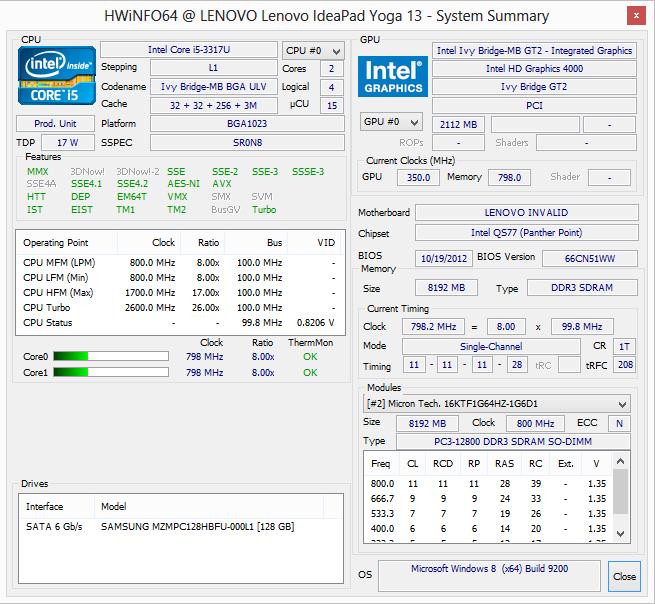
Task: Click the Core0 ThermMon OK status
Action: point(310,357)
